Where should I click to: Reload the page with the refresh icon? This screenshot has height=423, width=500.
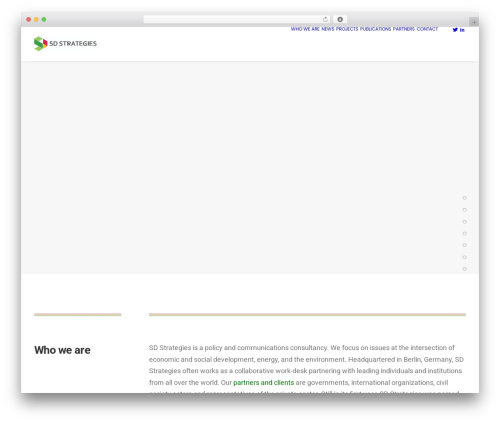(x=325, y=19)
